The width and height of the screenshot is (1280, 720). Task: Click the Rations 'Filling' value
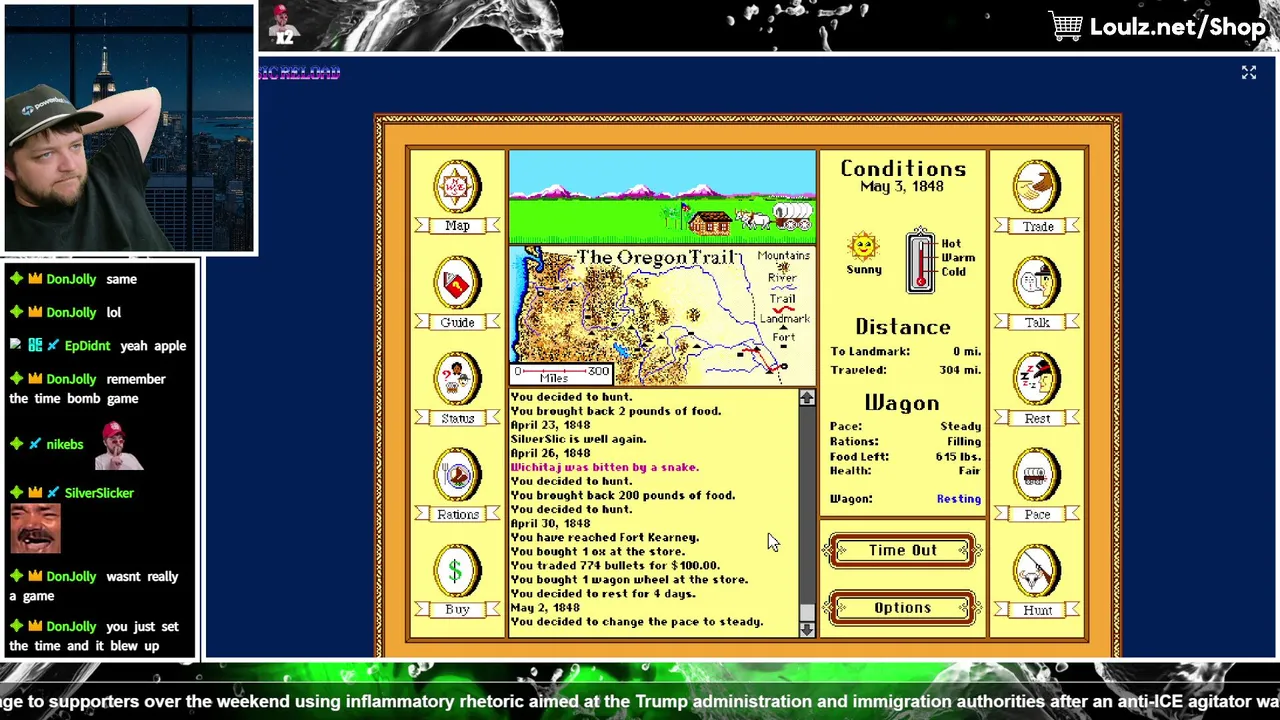click(964, 441)
